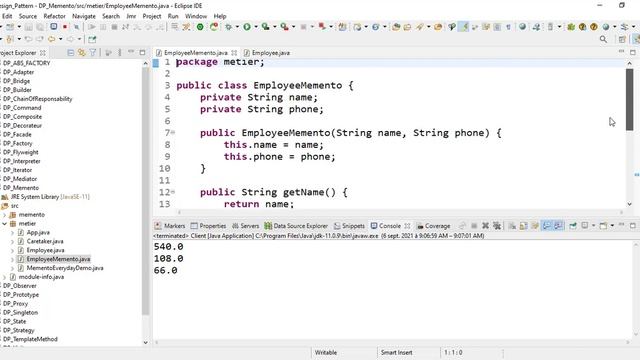Open the Open Console dropdown arrow
This screenshot has width=640, height=360.
pos(612,226)
